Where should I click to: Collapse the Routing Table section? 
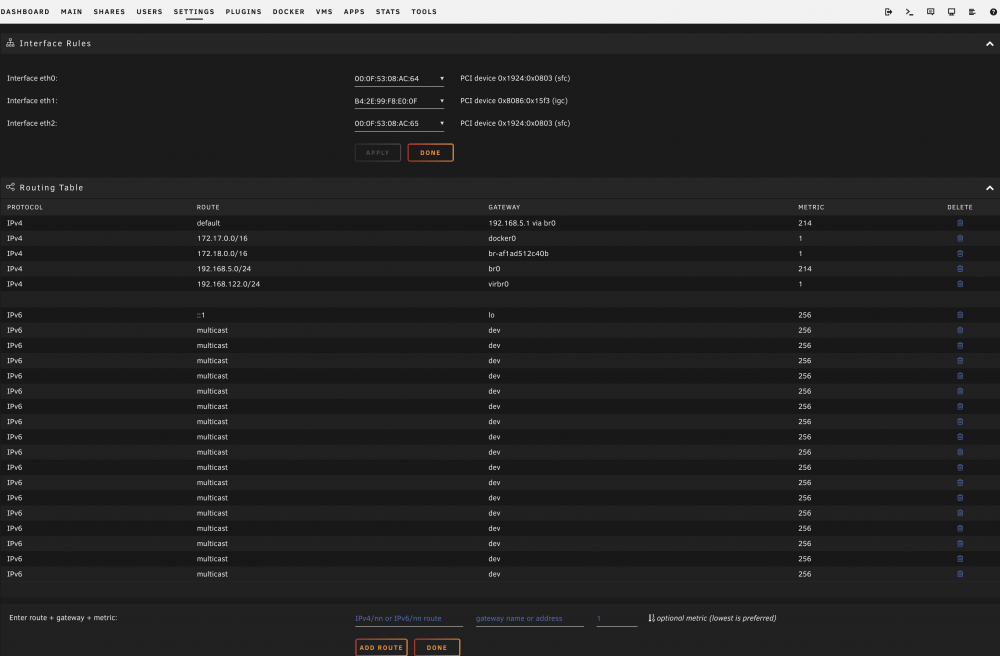[x=989, y=188]
